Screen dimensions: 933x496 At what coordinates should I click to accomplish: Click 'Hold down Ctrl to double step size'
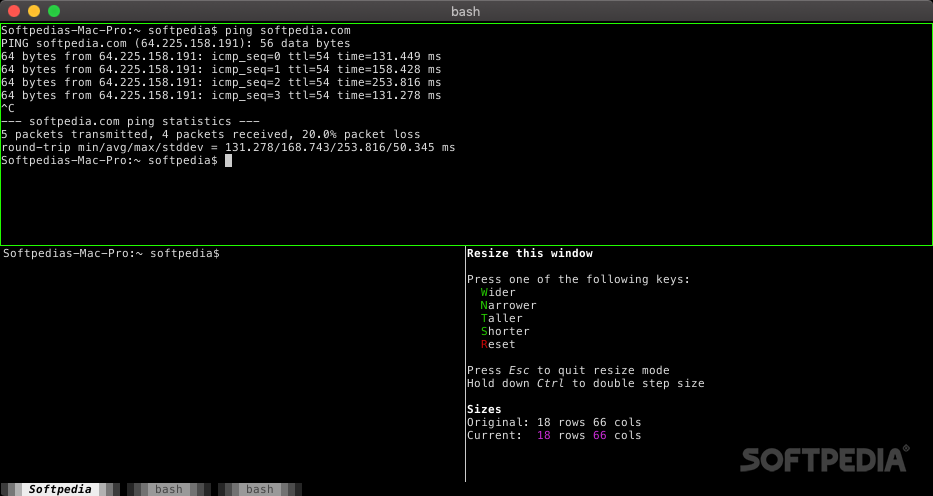click(586, 383)
